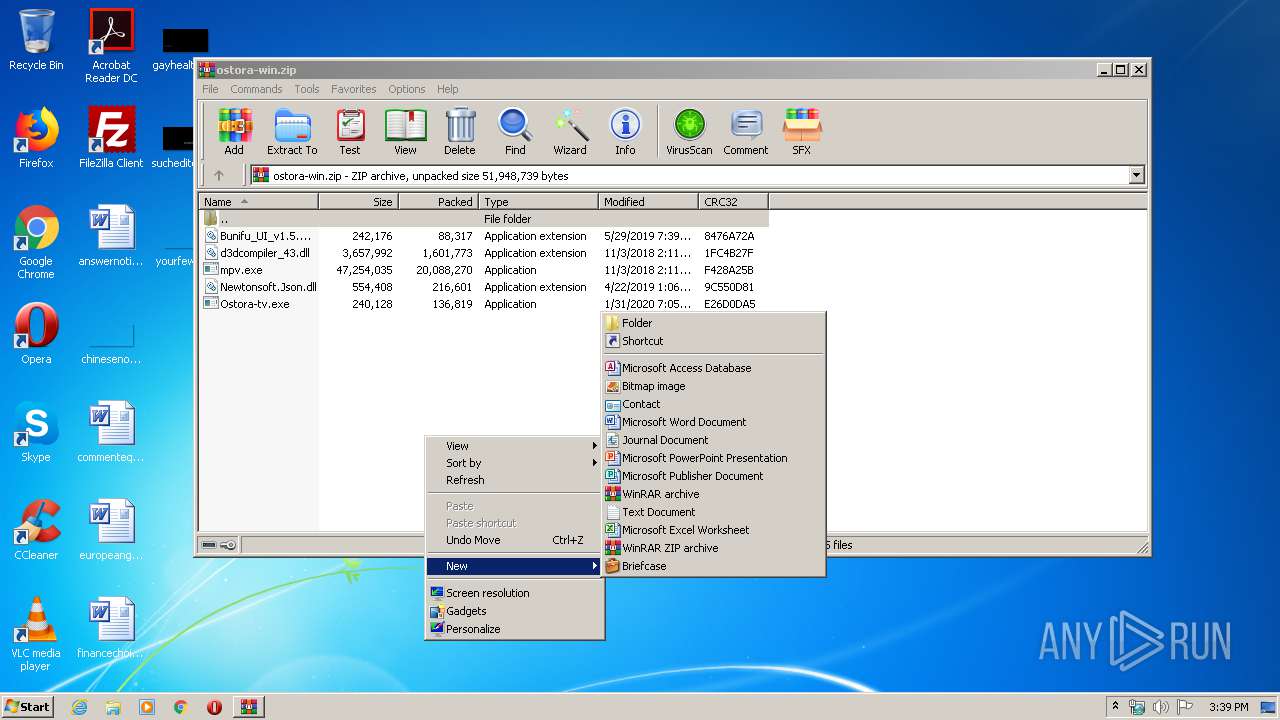
Task: Go up one level arrow button
Action: (219, 175)
